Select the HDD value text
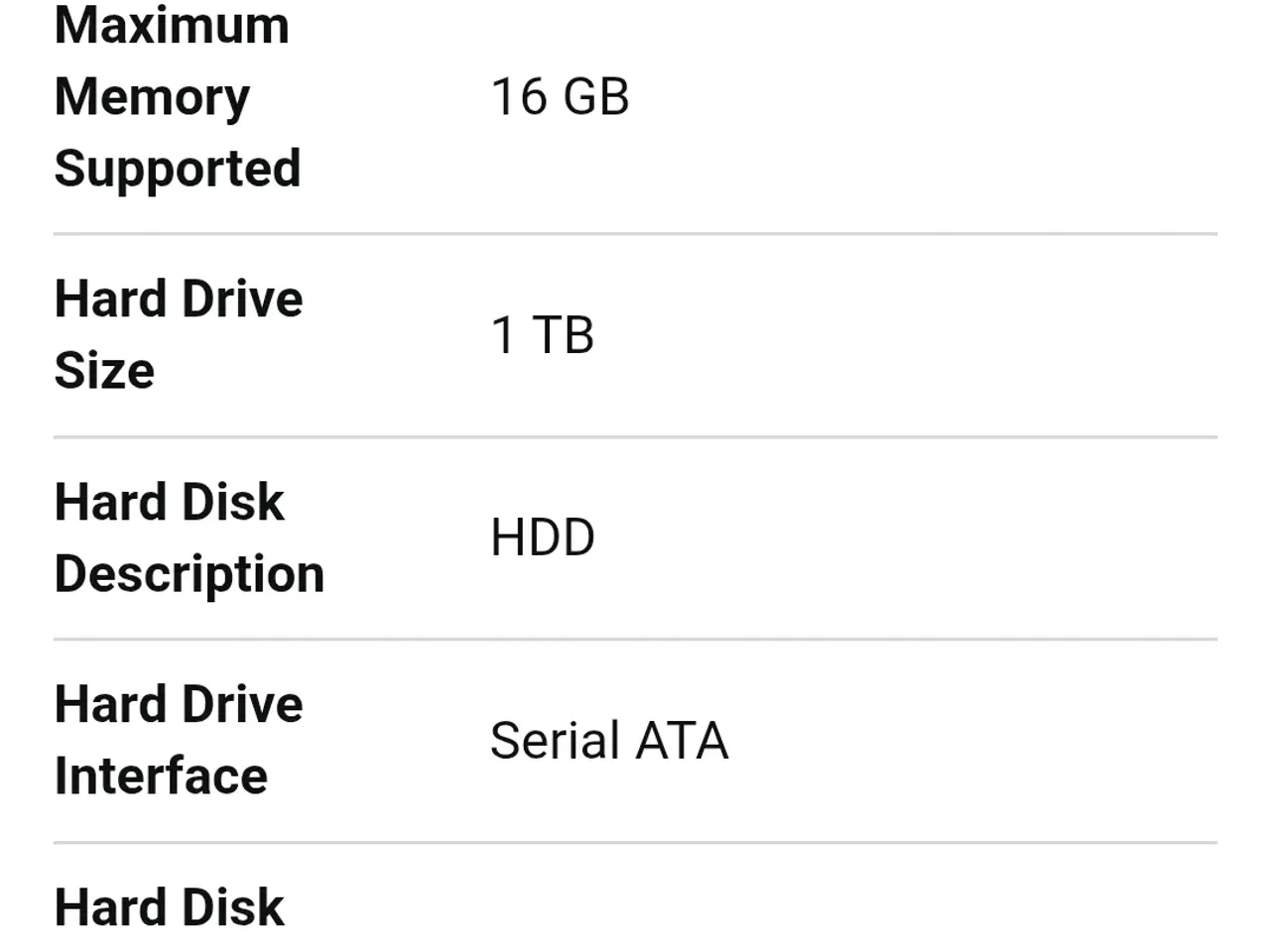Image resolution: width=1270 pixels, height=952 pixels. tap(543, 538)
